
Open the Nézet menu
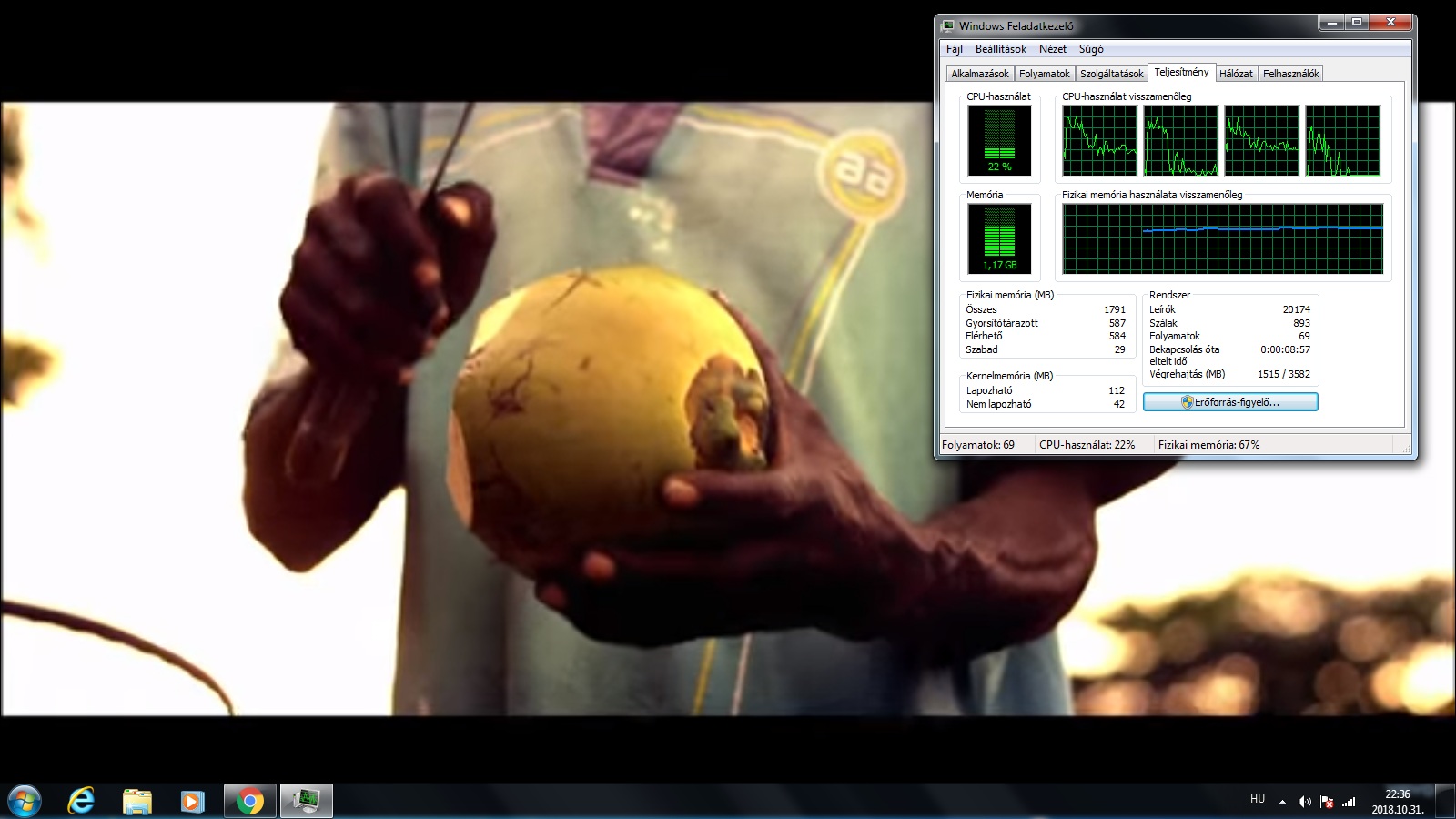(x=1053, y=49)
